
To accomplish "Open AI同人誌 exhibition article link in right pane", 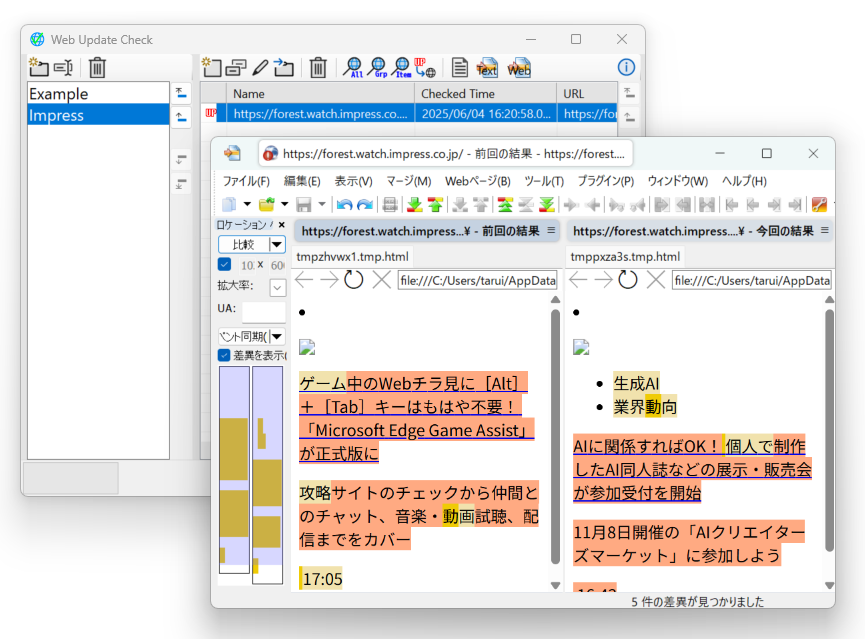I will pos(692,469).
